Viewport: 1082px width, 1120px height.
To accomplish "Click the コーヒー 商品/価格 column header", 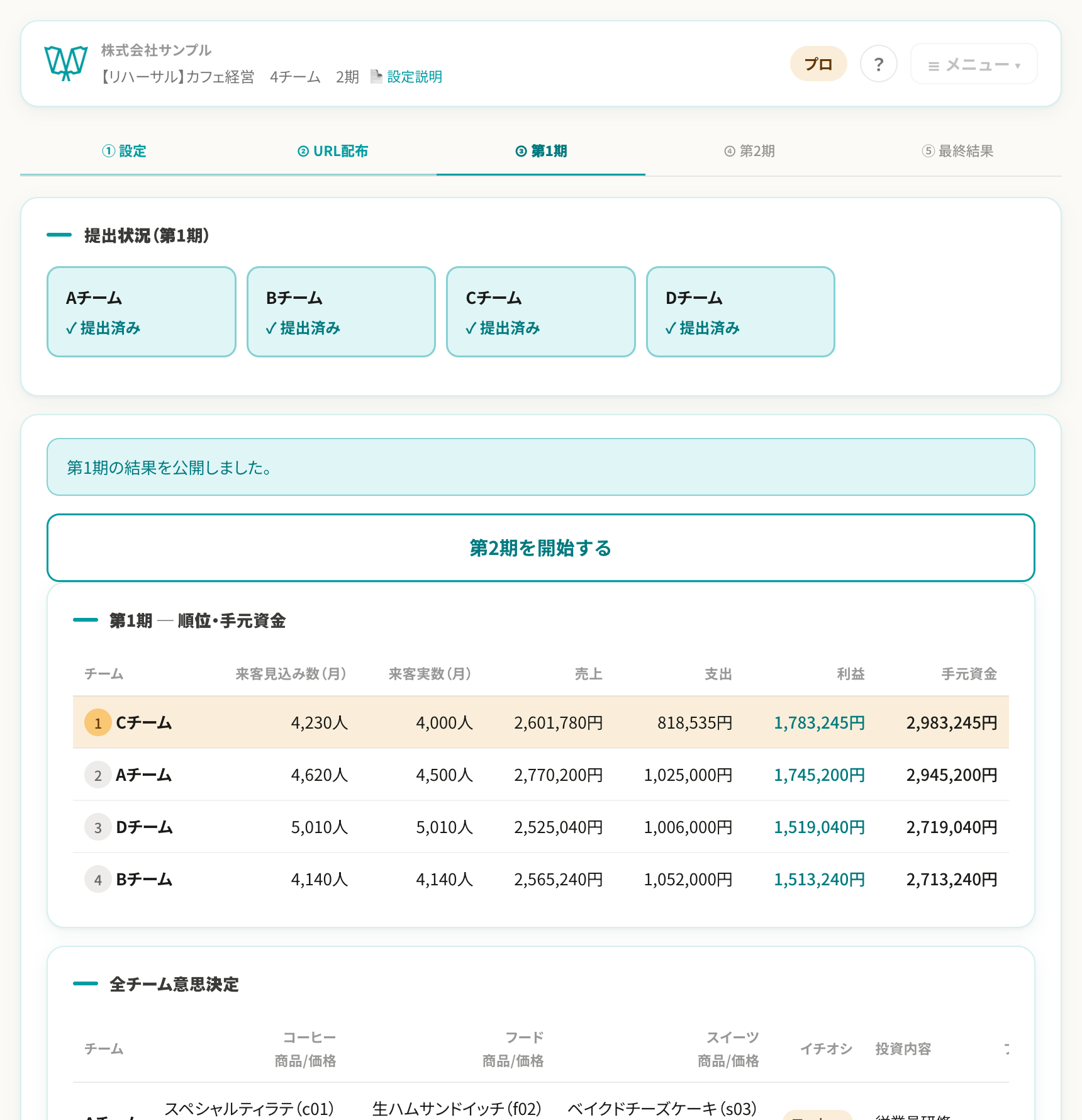I will (306, 1049).
